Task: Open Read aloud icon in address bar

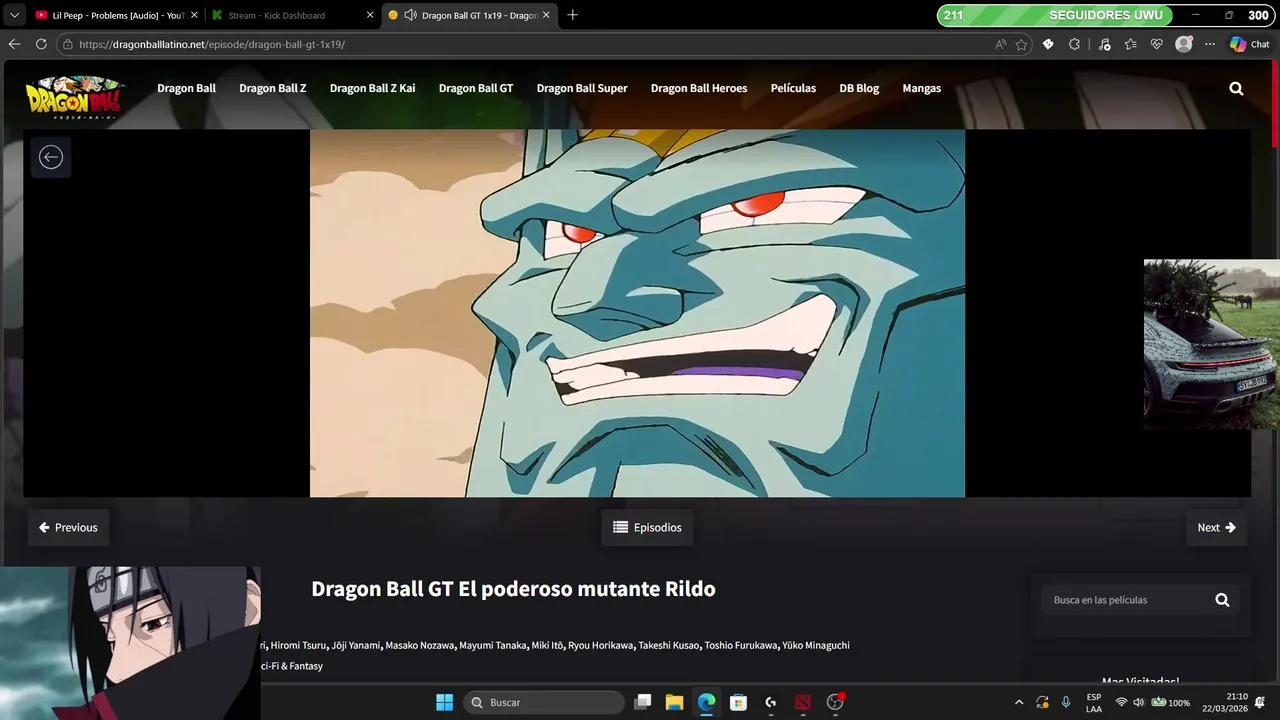Action: 1001,44
